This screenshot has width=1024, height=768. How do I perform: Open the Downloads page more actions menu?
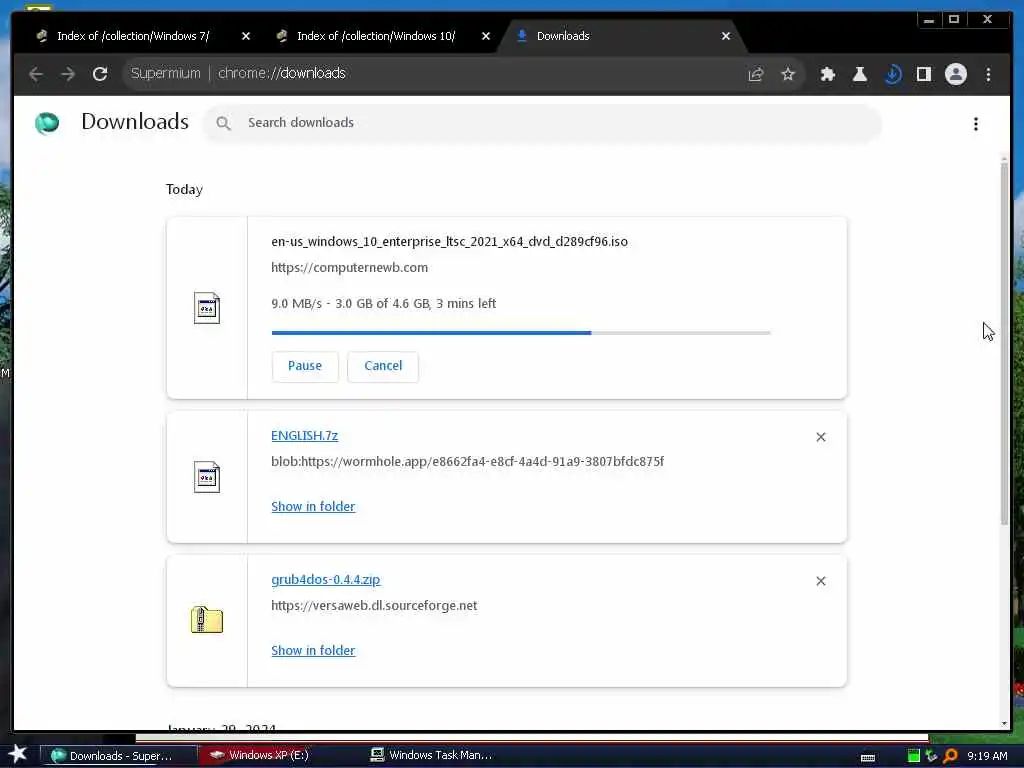[976, 124]
